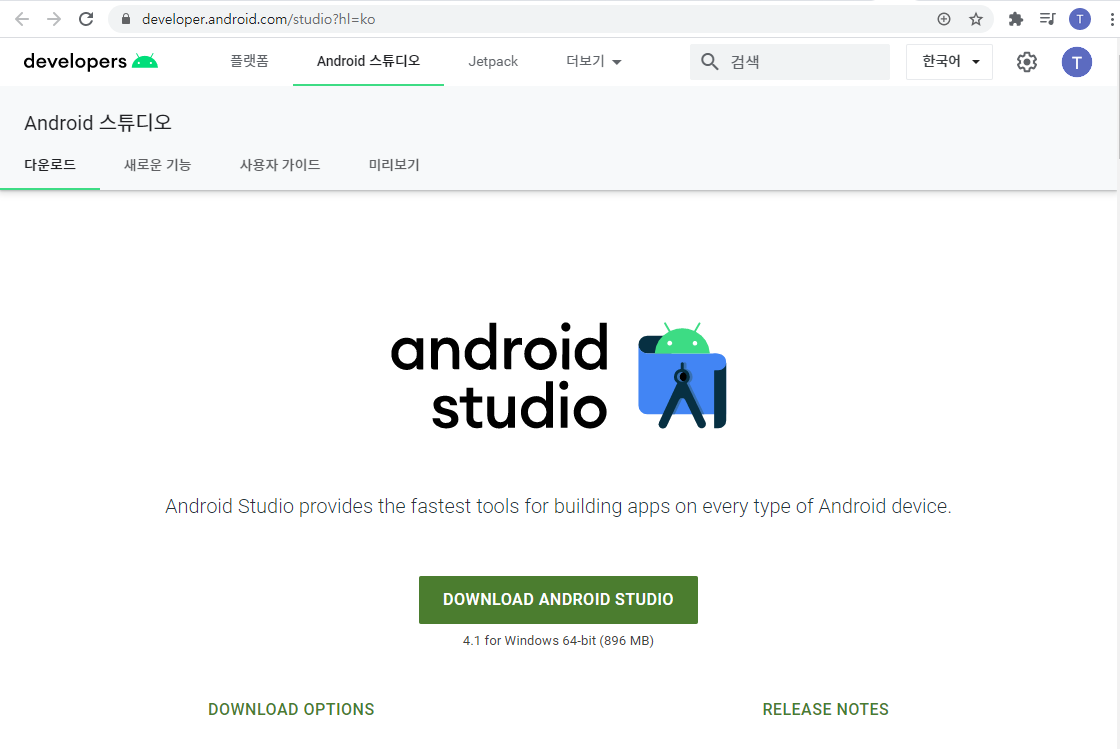
Task: Click the search magnifier icon
Action: coord(709,61)
